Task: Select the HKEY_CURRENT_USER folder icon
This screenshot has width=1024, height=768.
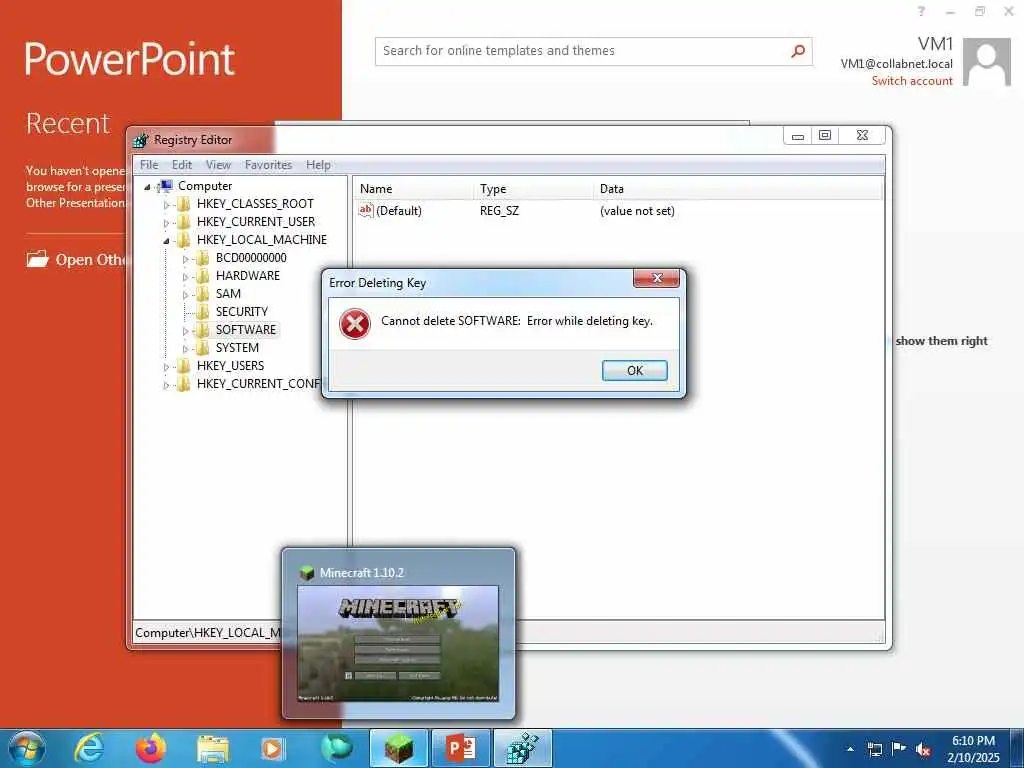Action: pos(184,222)
